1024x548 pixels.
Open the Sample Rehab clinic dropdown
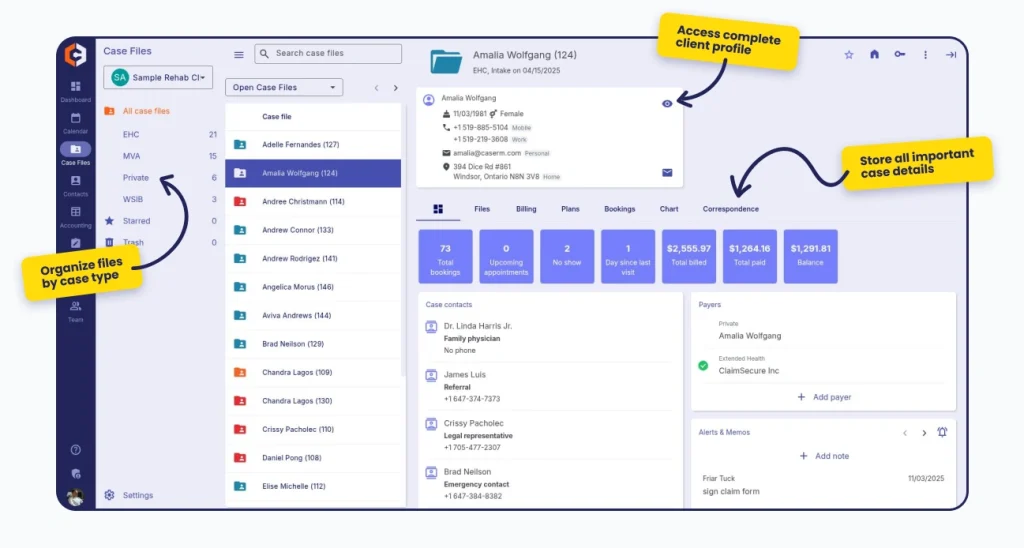tap(158, 77)
